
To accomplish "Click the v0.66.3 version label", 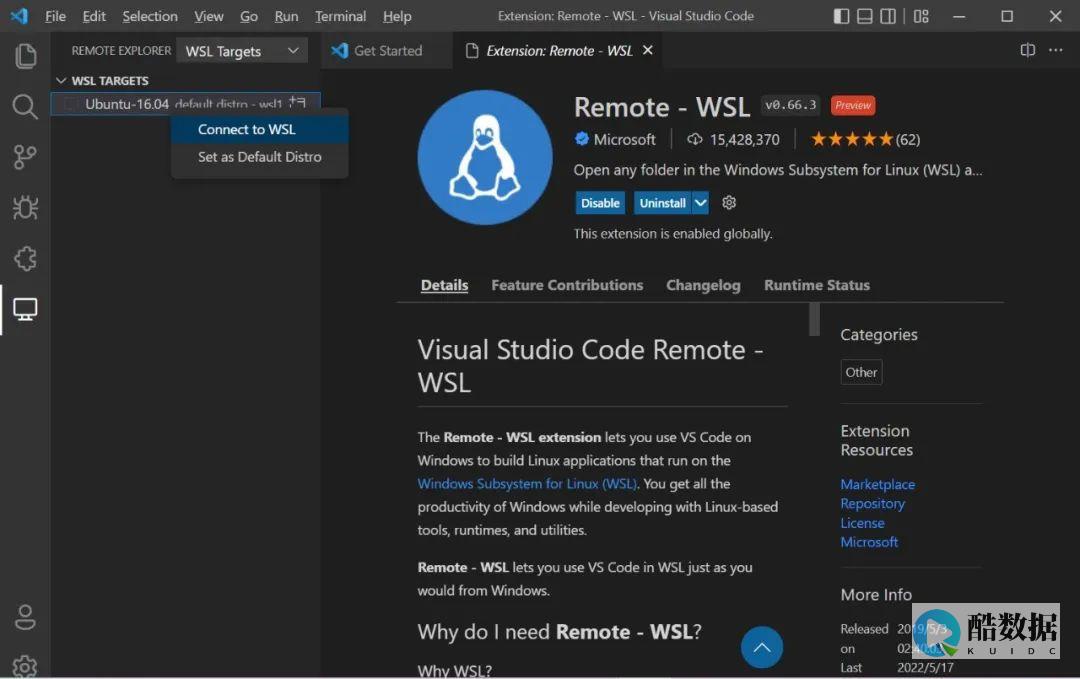I will (x=791, y=105).
